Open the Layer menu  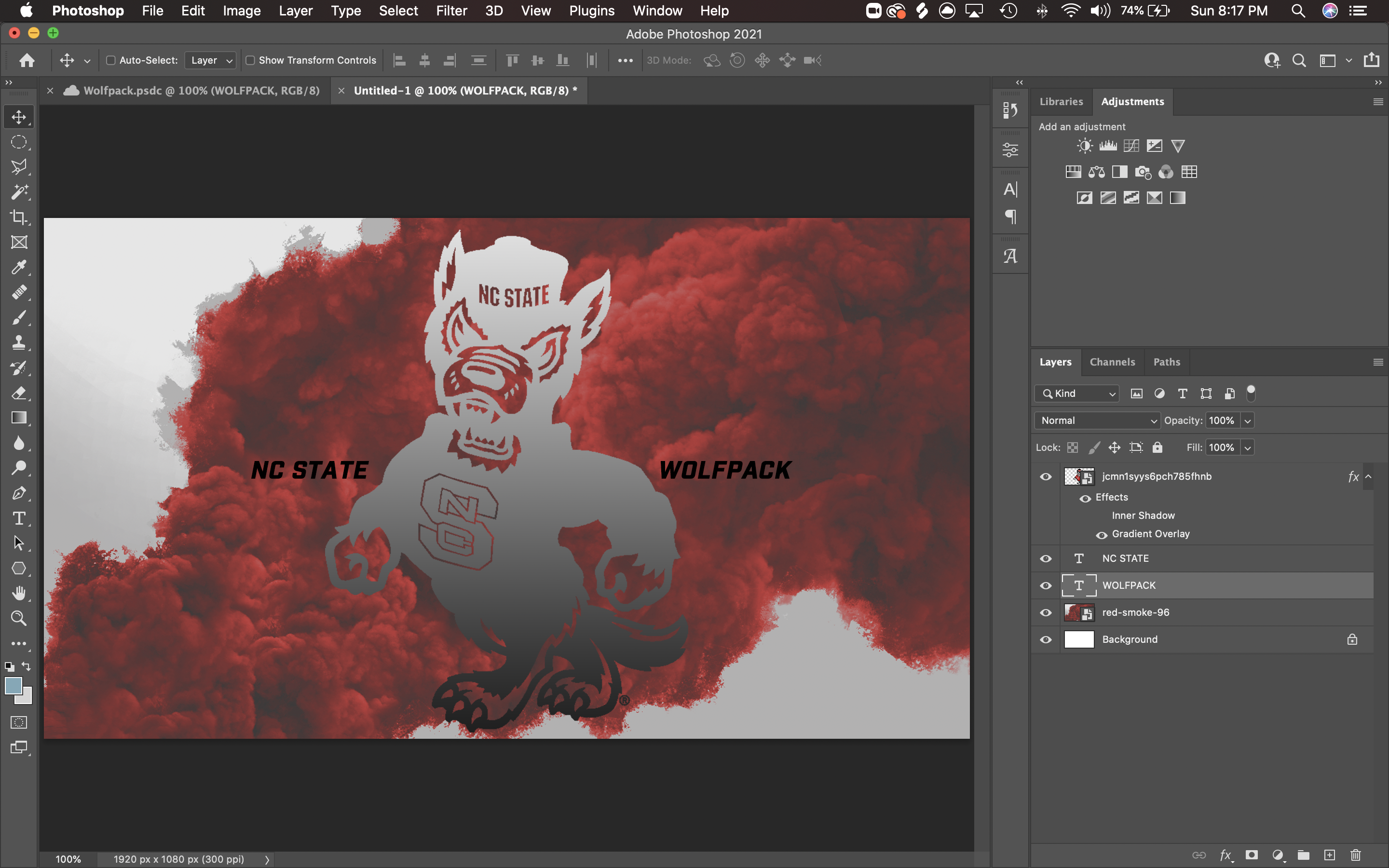pyautogui.click(x=296, y=11)
